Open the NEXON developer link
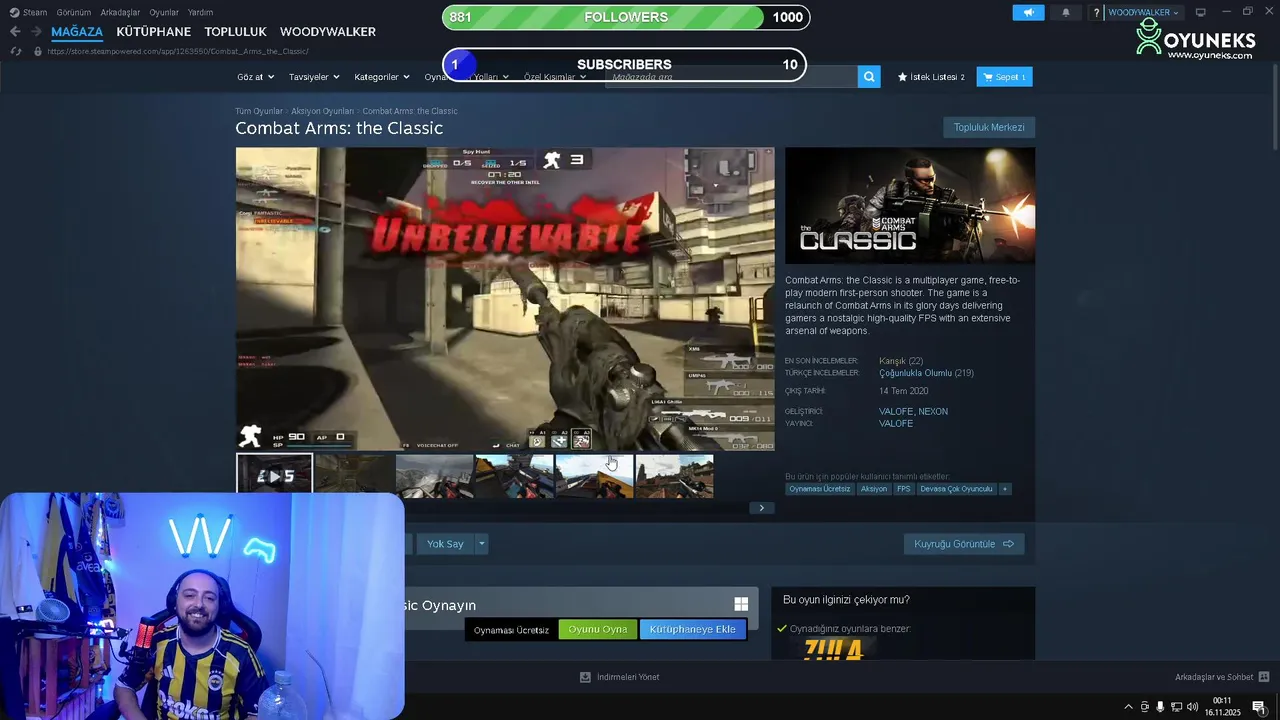Viewport: 1280px width, 720px height. coord(933,411)
